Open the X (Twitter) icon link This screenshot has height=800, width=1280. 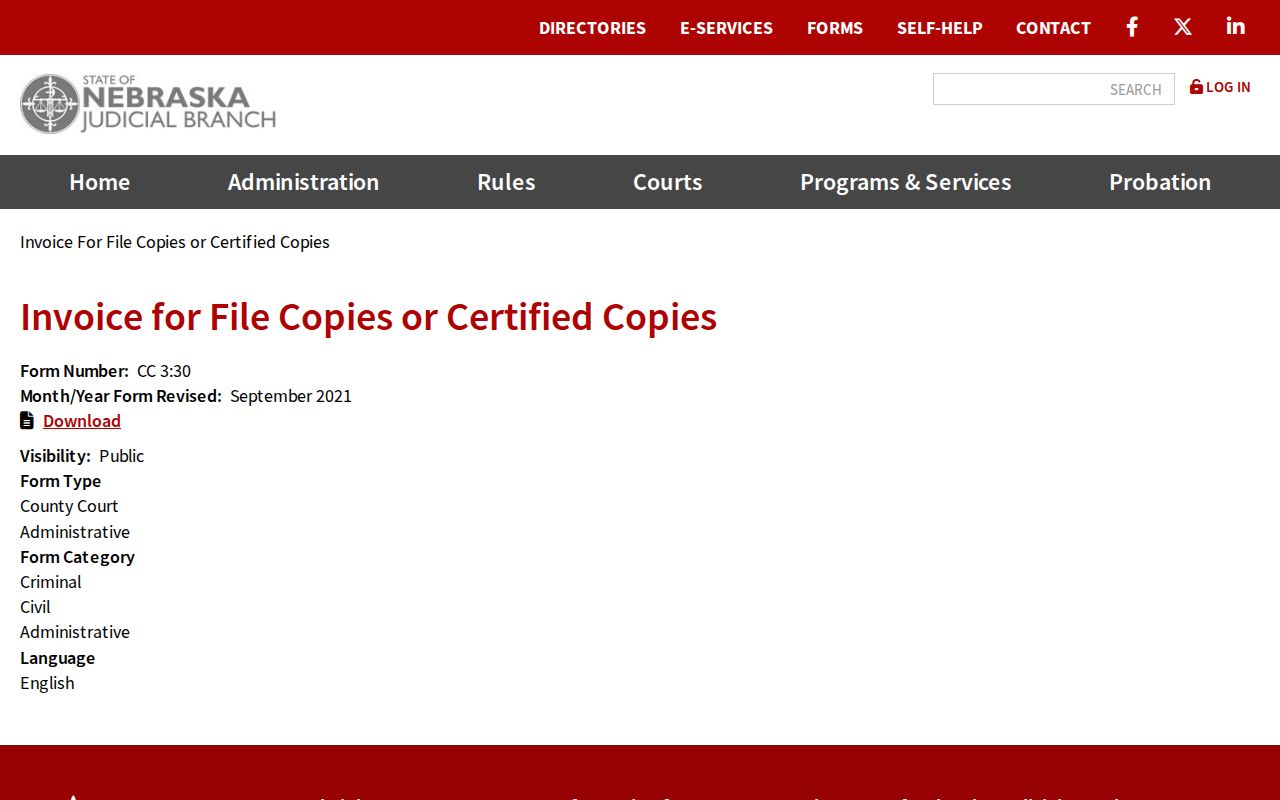coord(1183,27)
